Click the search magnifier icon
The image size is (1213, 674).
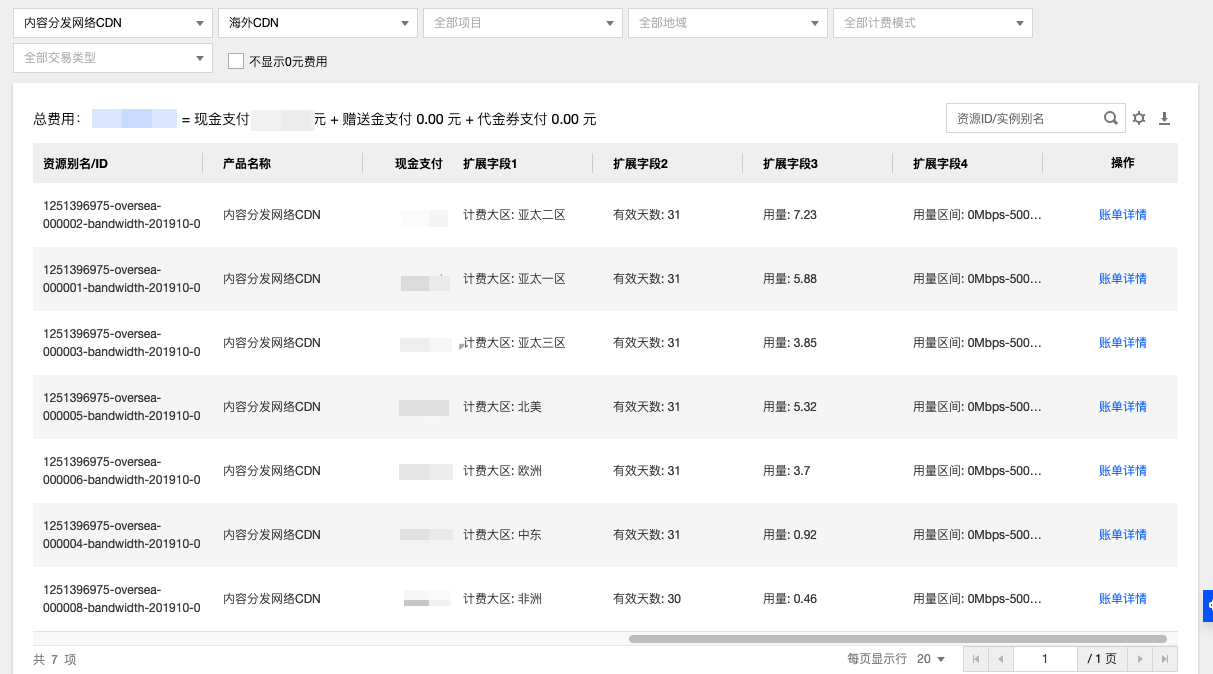pyautogui.click(x=1110, y=118)
